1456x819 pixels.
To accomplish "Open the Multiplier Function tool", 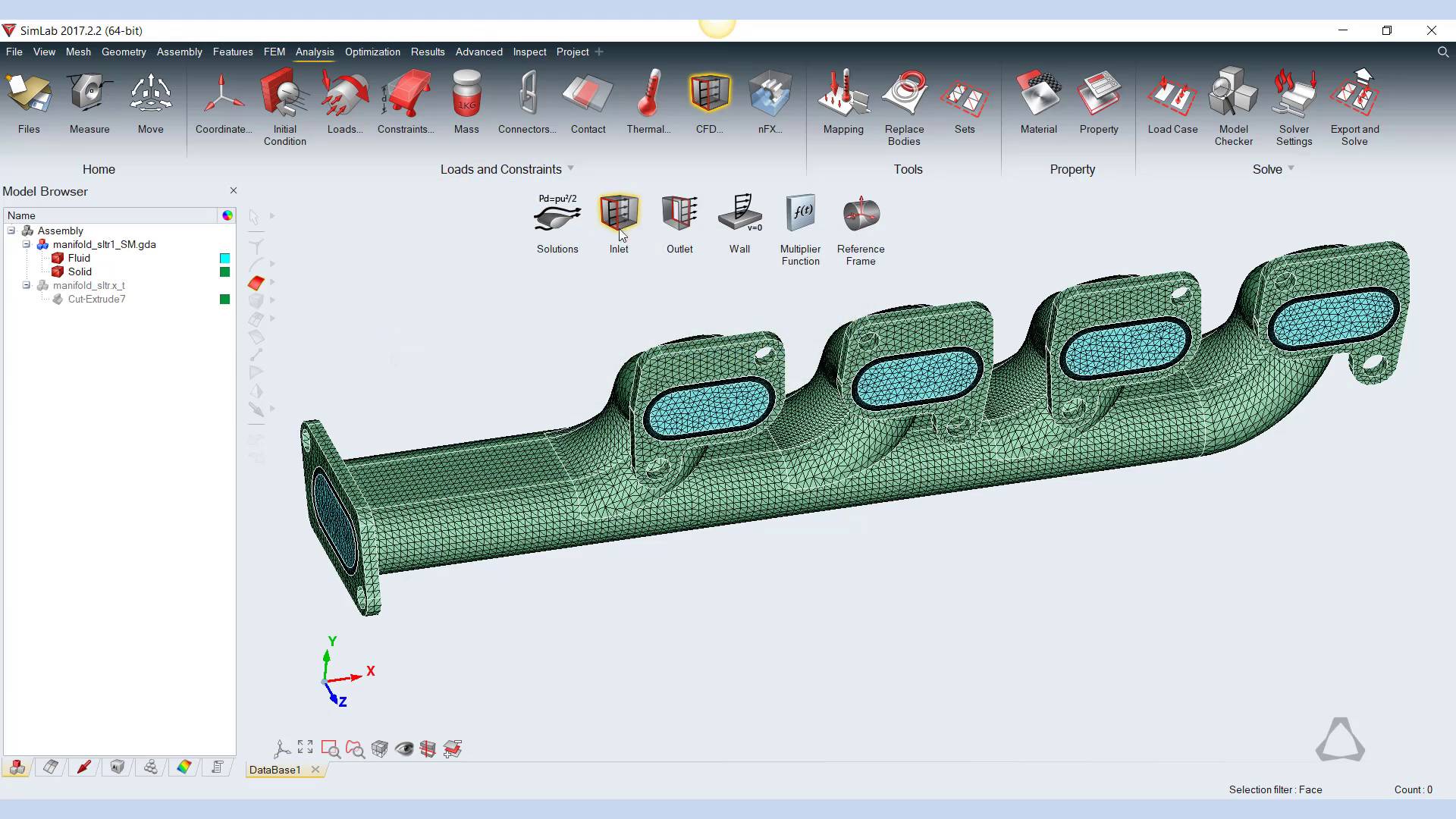I will point(800,215).
